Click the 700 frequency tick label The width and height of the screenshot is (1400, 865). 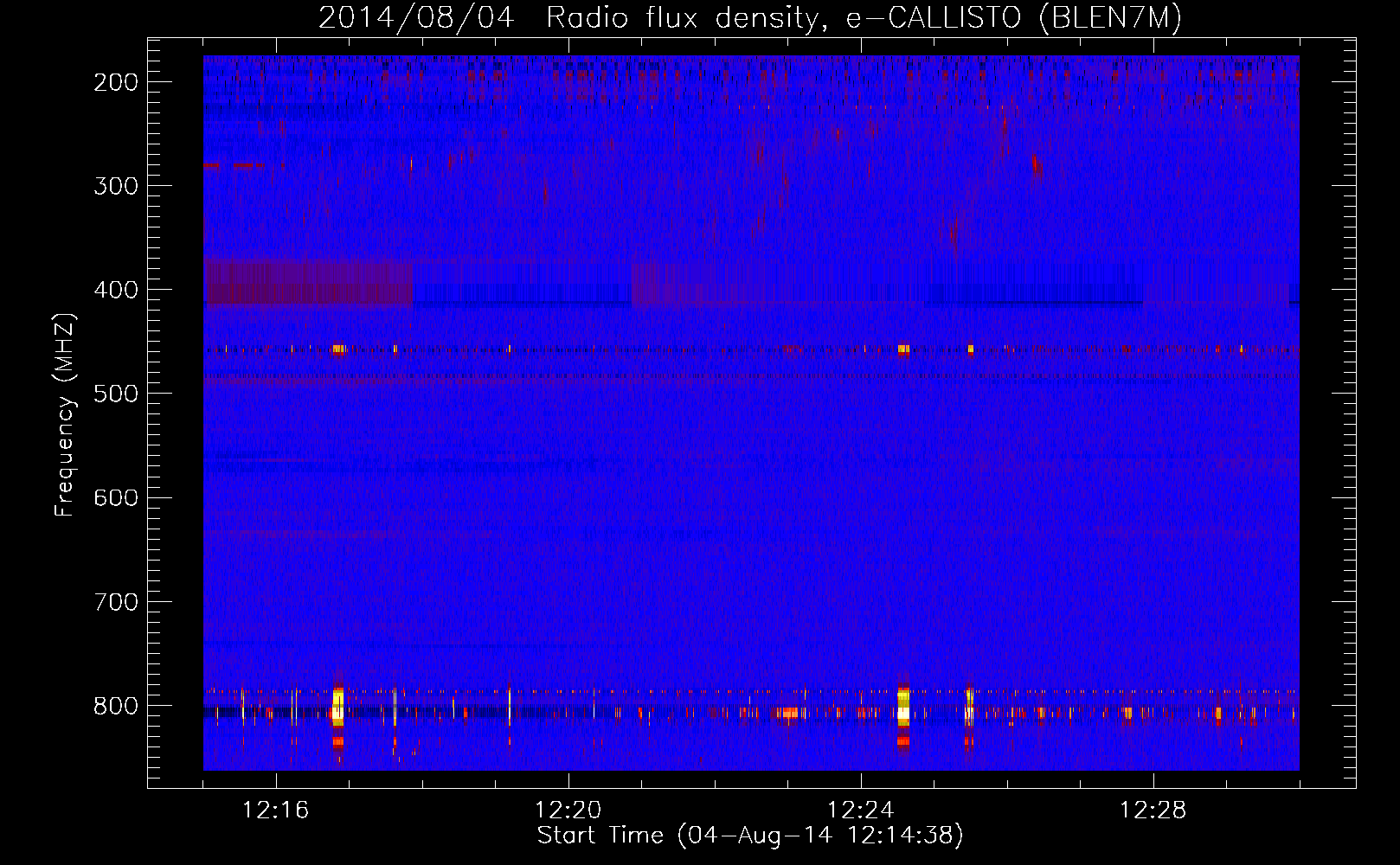(116, 601)
